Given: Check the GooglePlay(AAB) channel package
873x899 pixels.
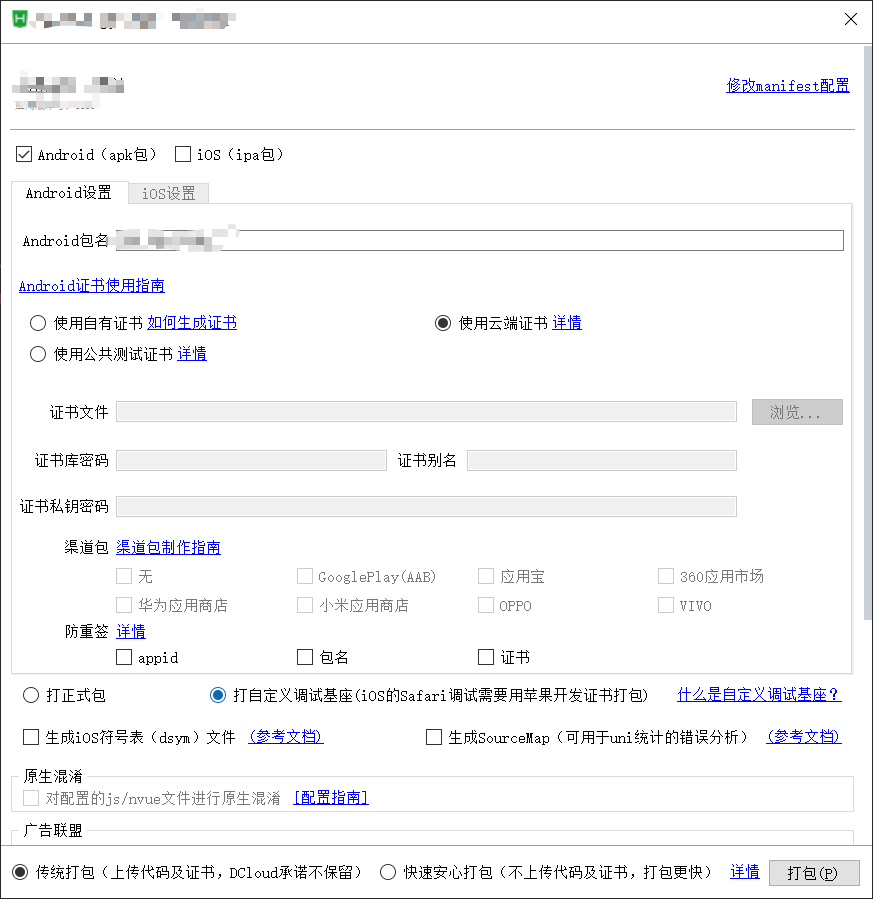Looking at the screenshot, I should [x=305, y=576].
